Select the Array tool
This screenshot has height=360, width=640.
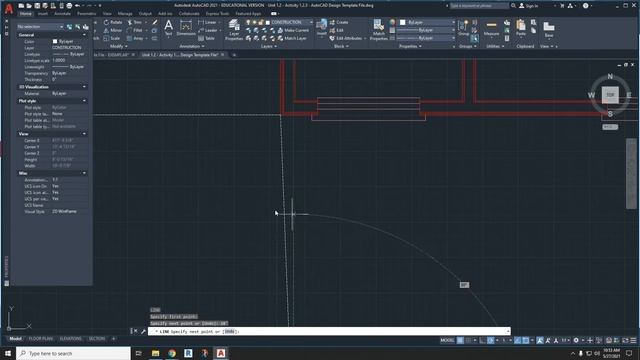[x=135, y=38]
